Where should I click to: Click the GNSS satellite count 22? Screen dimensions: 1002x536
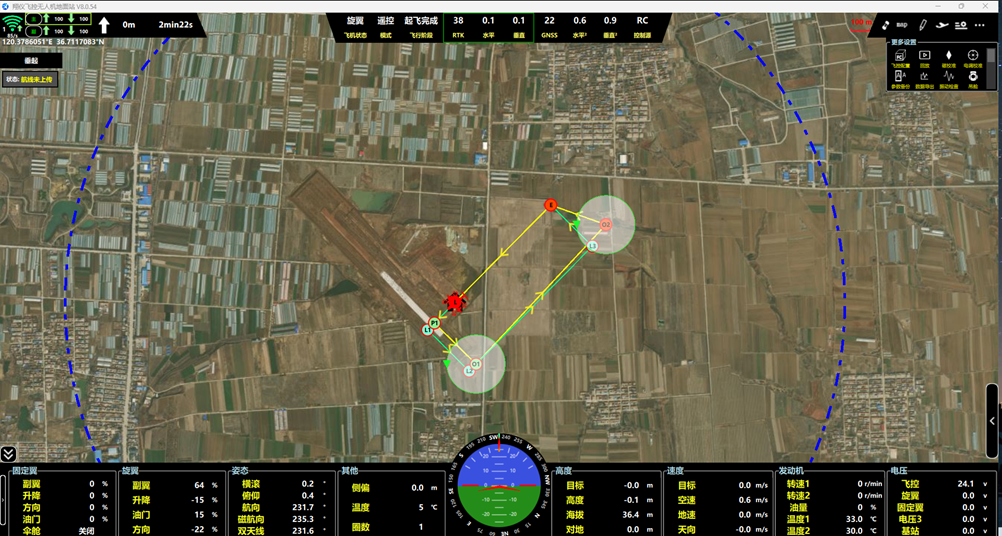tap(549, 20)
